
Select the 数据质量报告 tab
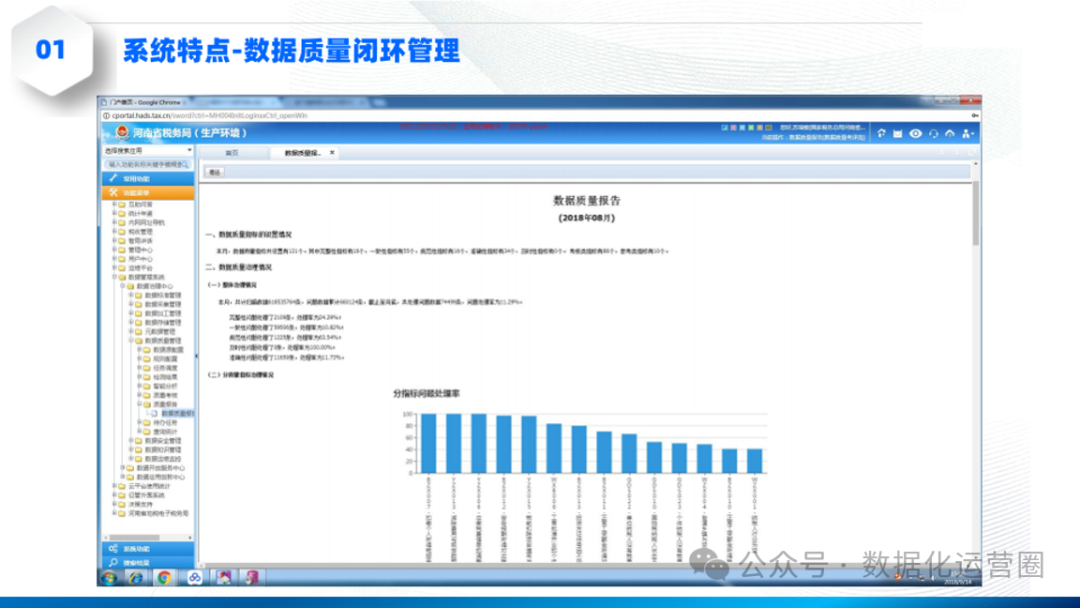coord(303,153)
